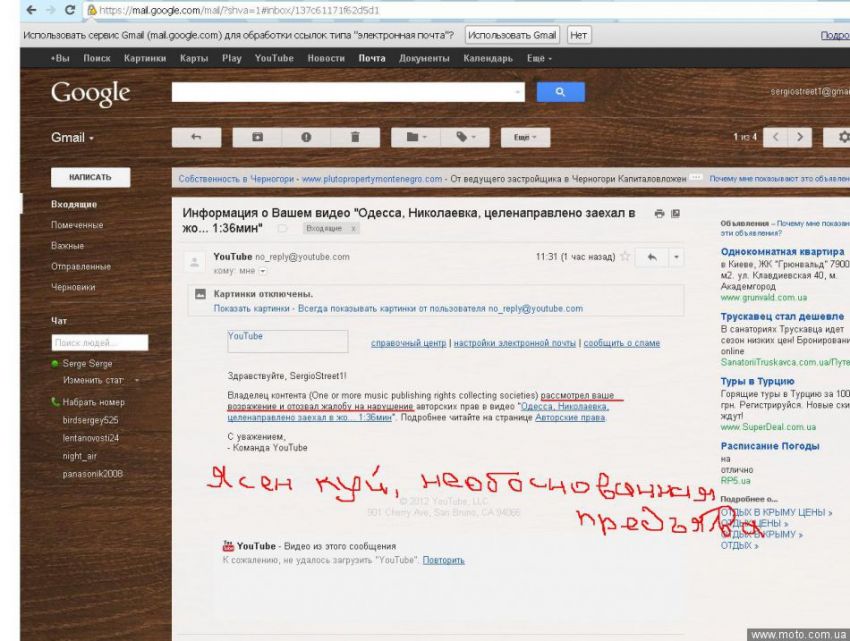Screen dimensions: 850x641
Task: Expand recipient details arrow next to 'мне'
Action: (263, 271)
